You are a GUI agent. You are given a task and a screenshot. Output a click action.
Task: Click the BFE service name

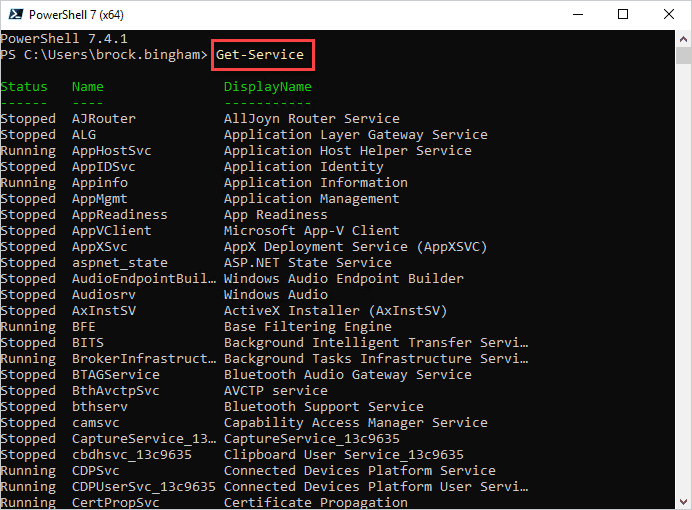pyautogui.click(x=84, y=326)
